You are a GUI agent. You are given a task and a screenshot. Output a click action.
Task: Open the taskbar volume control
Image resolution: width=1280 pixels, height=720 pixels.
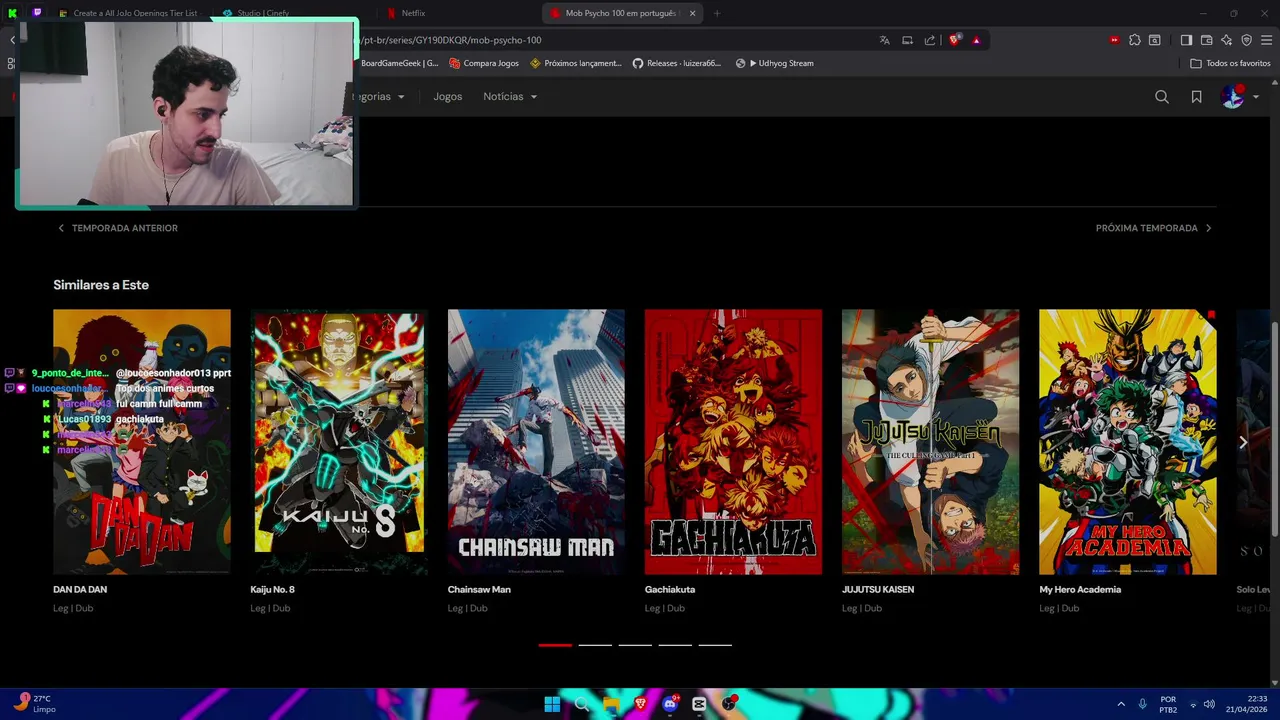click(1209, 704)
